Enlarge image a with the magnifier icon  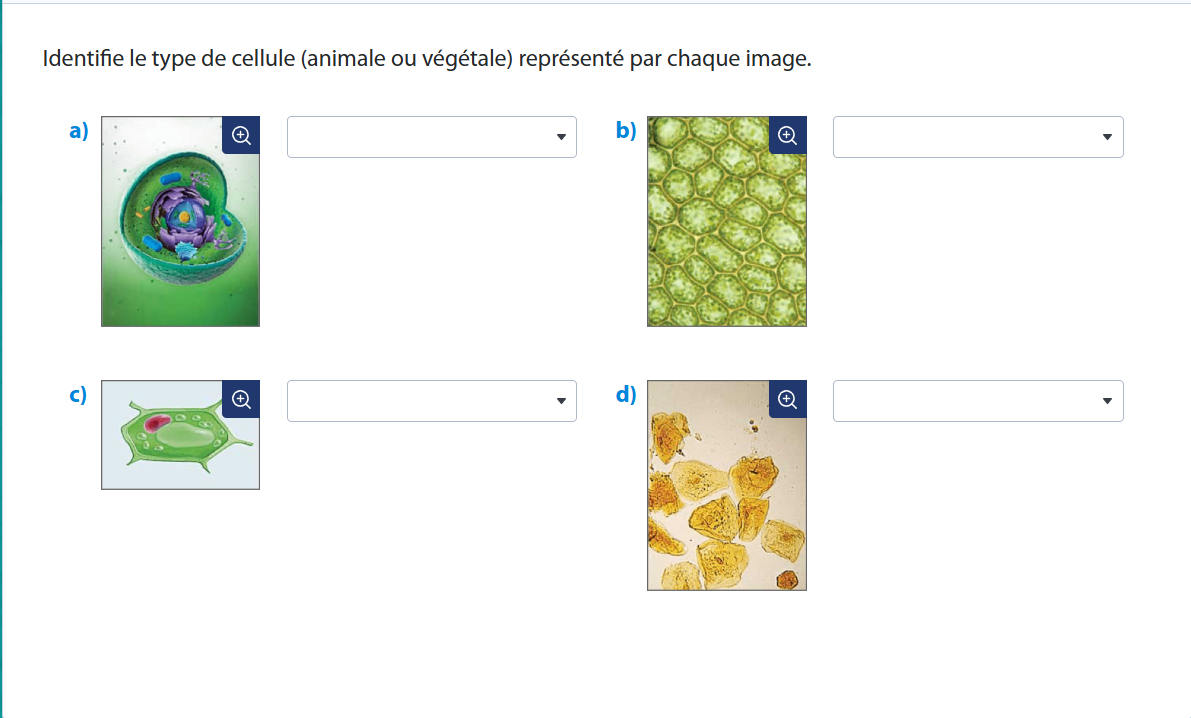(x=241, y=135)
